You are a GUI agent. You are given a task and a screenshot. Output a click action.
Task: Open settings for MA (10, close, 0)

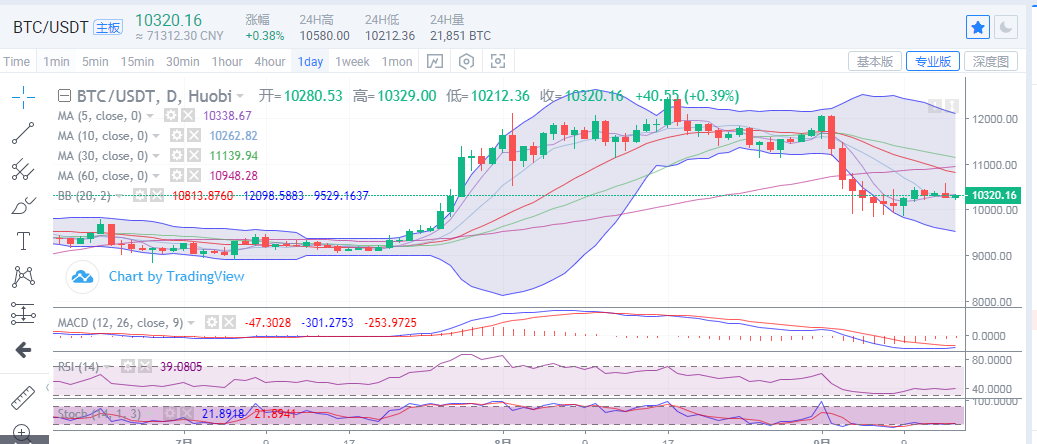[x=177, y=136]
